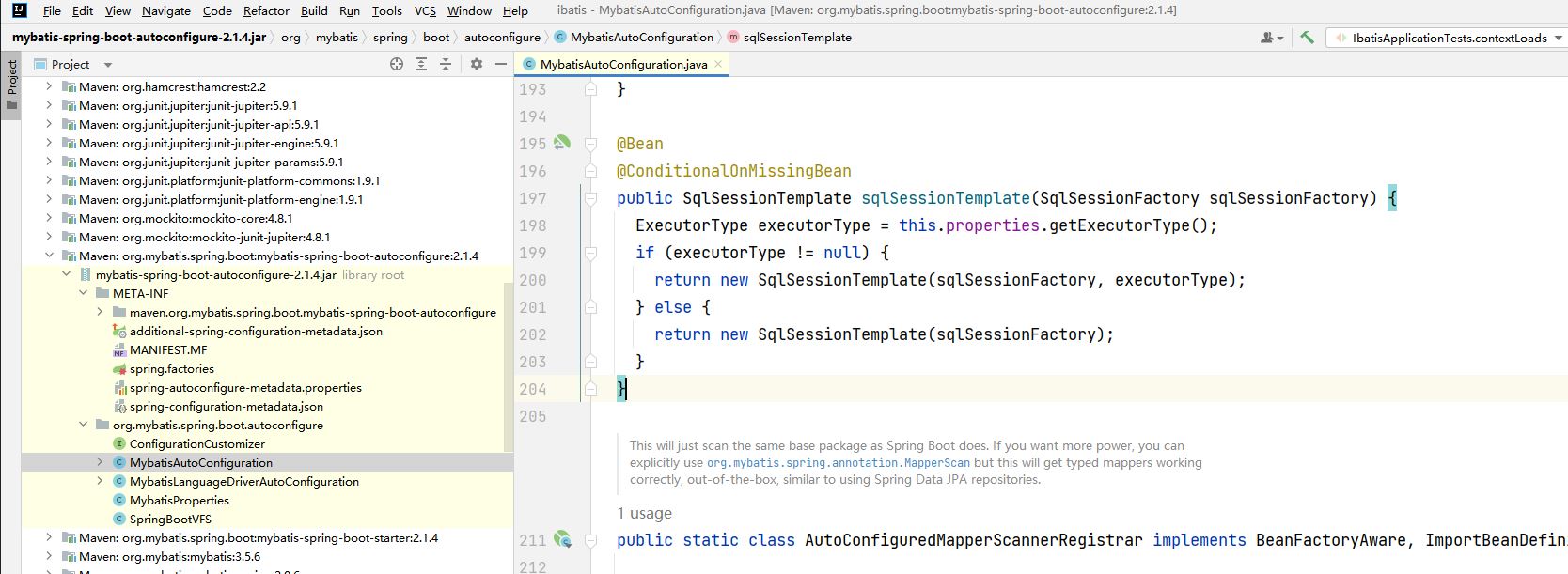The height and width of the screenshot is (574, 1568).
Task: Select the MANIFEST.MF file
Action: tap(168, 349)
